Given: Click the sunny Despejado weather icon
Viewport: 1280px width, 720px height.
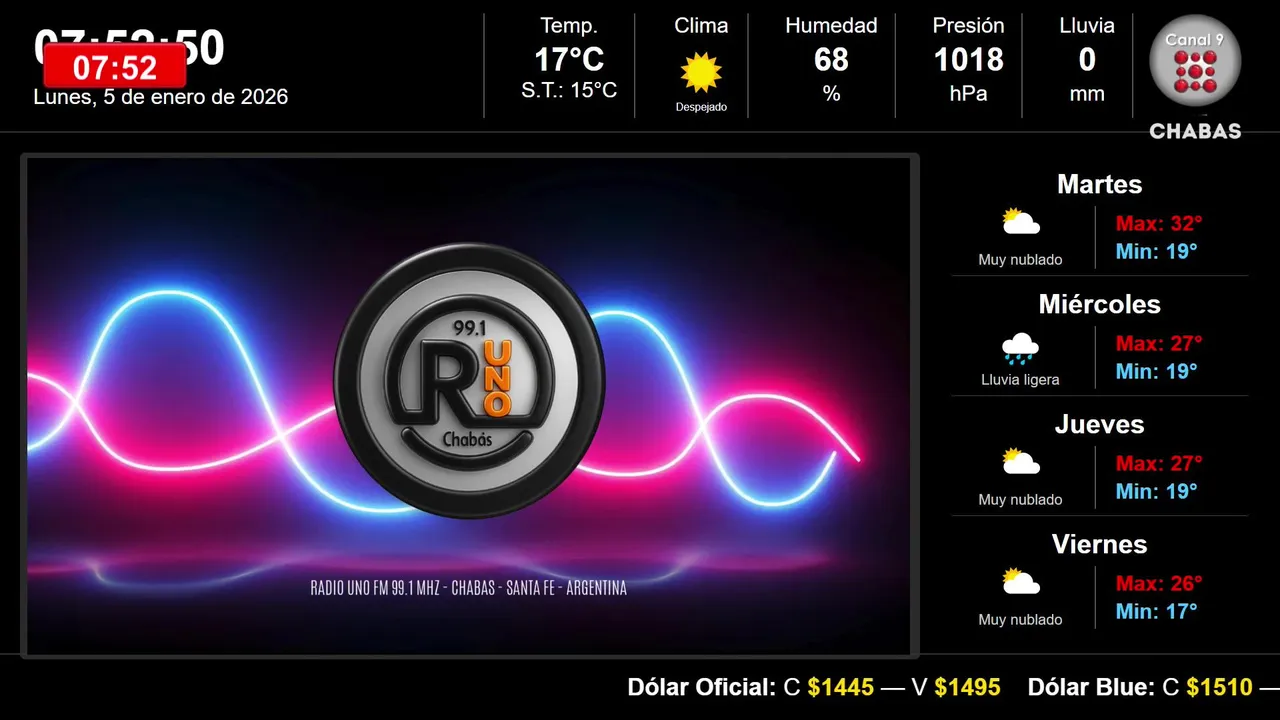Looking at the screenshot, I should (x=701, y=72).
